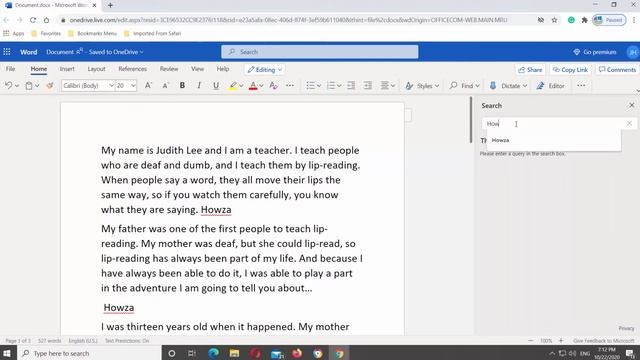Viewport: 640px width, 360px height.
Task: Open font color picker arrow
Action: pos(262,86)
